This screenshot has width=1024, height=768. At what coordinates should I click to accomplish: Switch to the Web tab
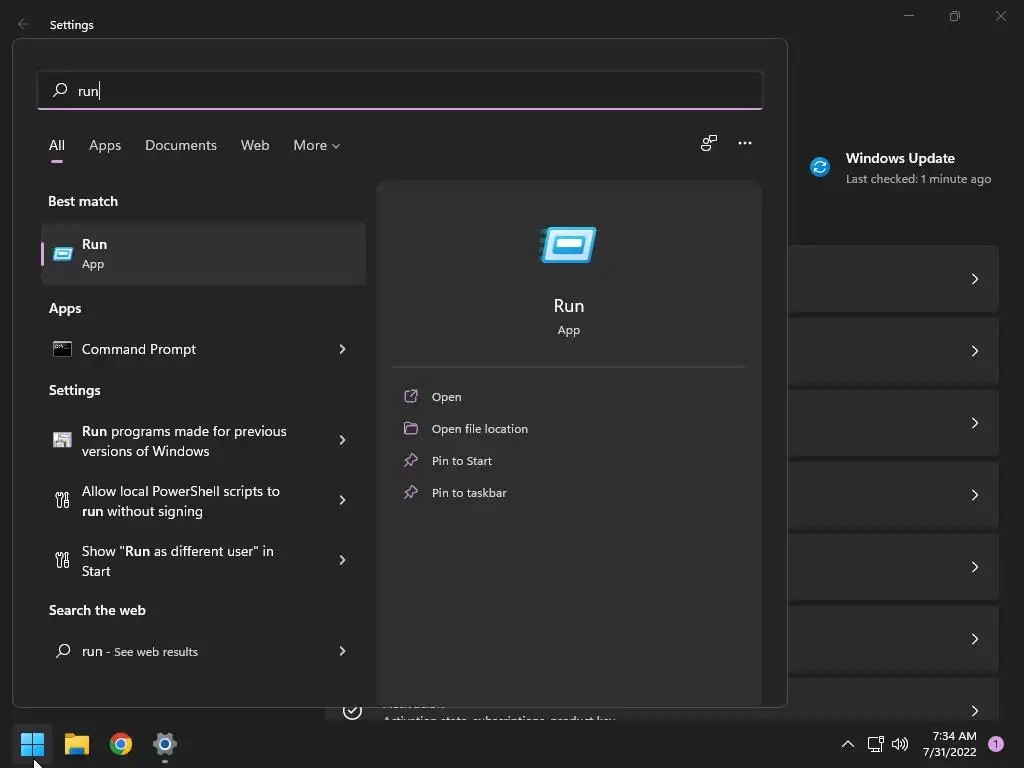coord(255,145)
